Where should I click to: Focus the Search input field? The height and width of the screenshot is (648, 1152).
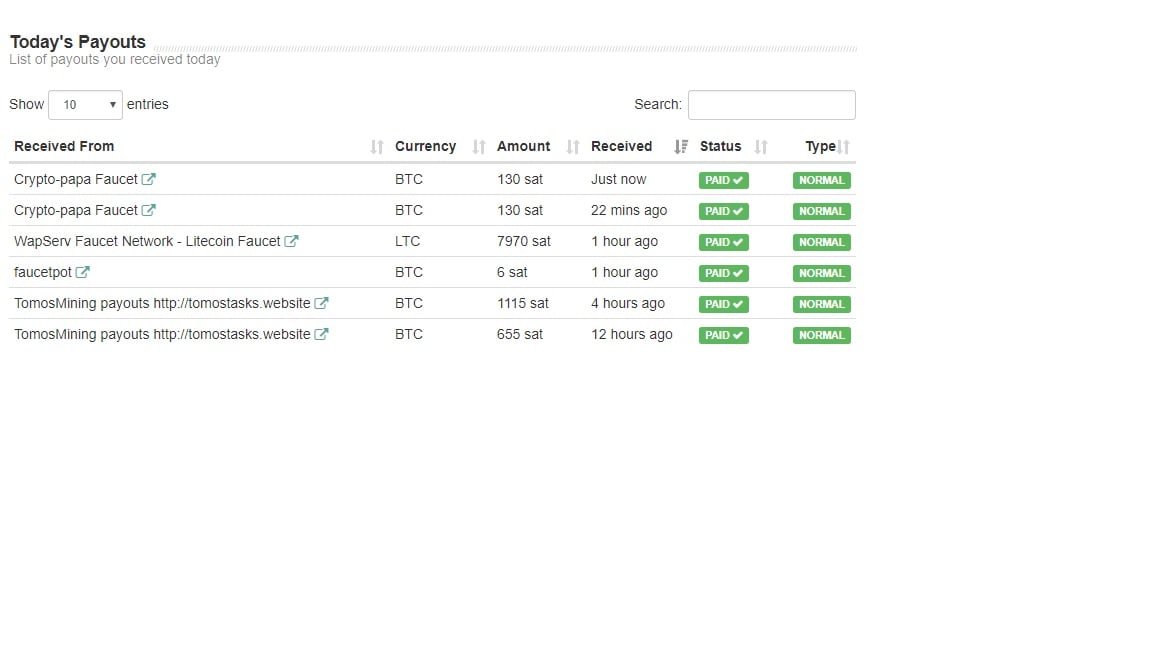771,105
